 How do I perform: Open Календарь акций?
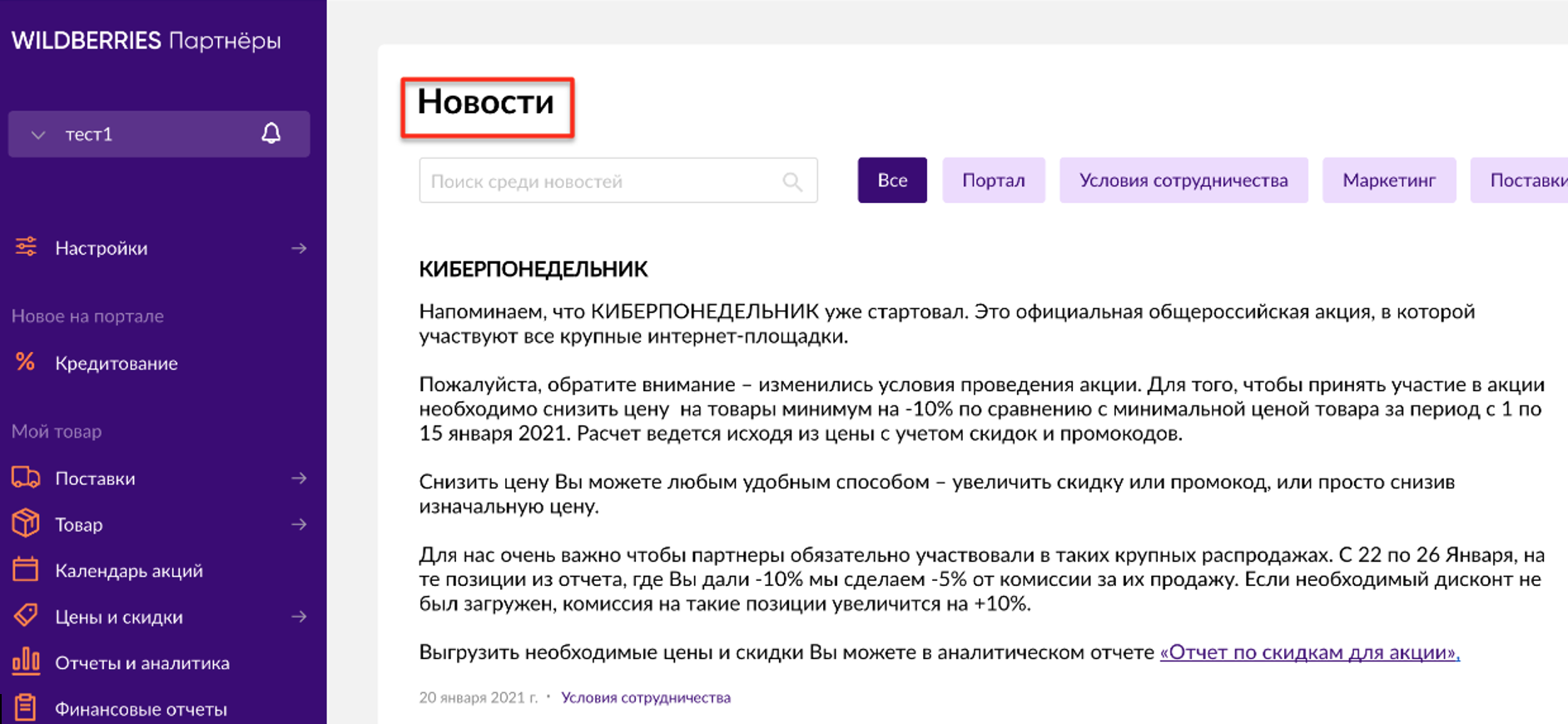pyautogui.click(x=129, y=571)
